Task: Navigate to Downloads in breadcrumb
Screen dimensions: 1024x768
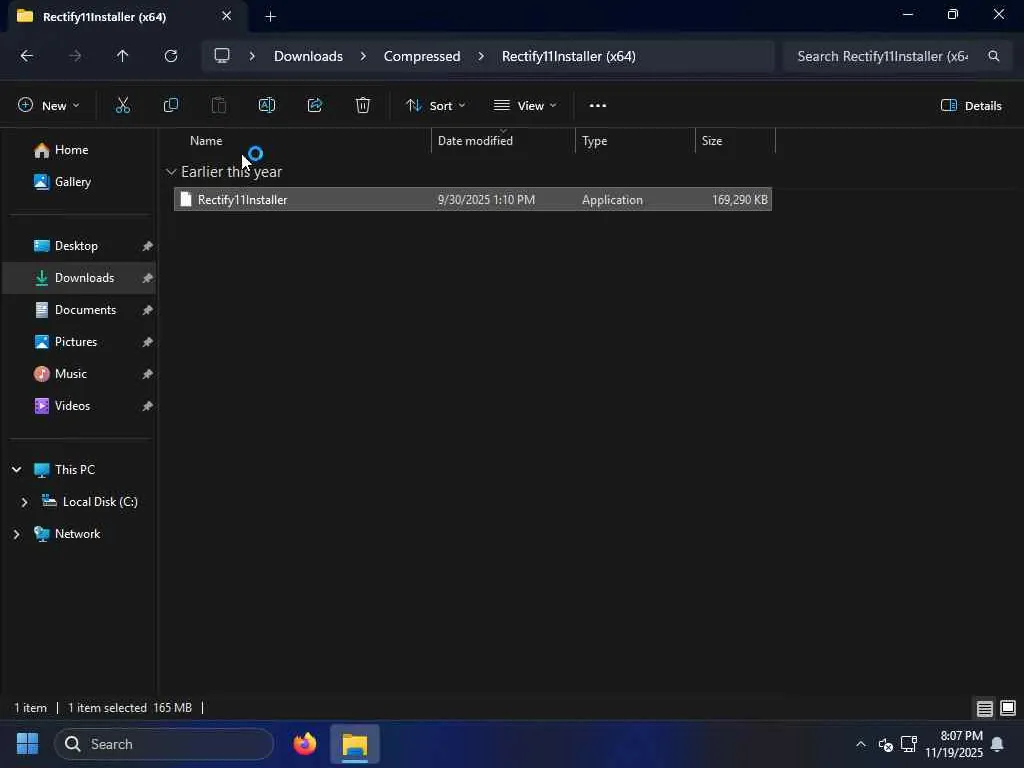Action: tap(308, 56)
